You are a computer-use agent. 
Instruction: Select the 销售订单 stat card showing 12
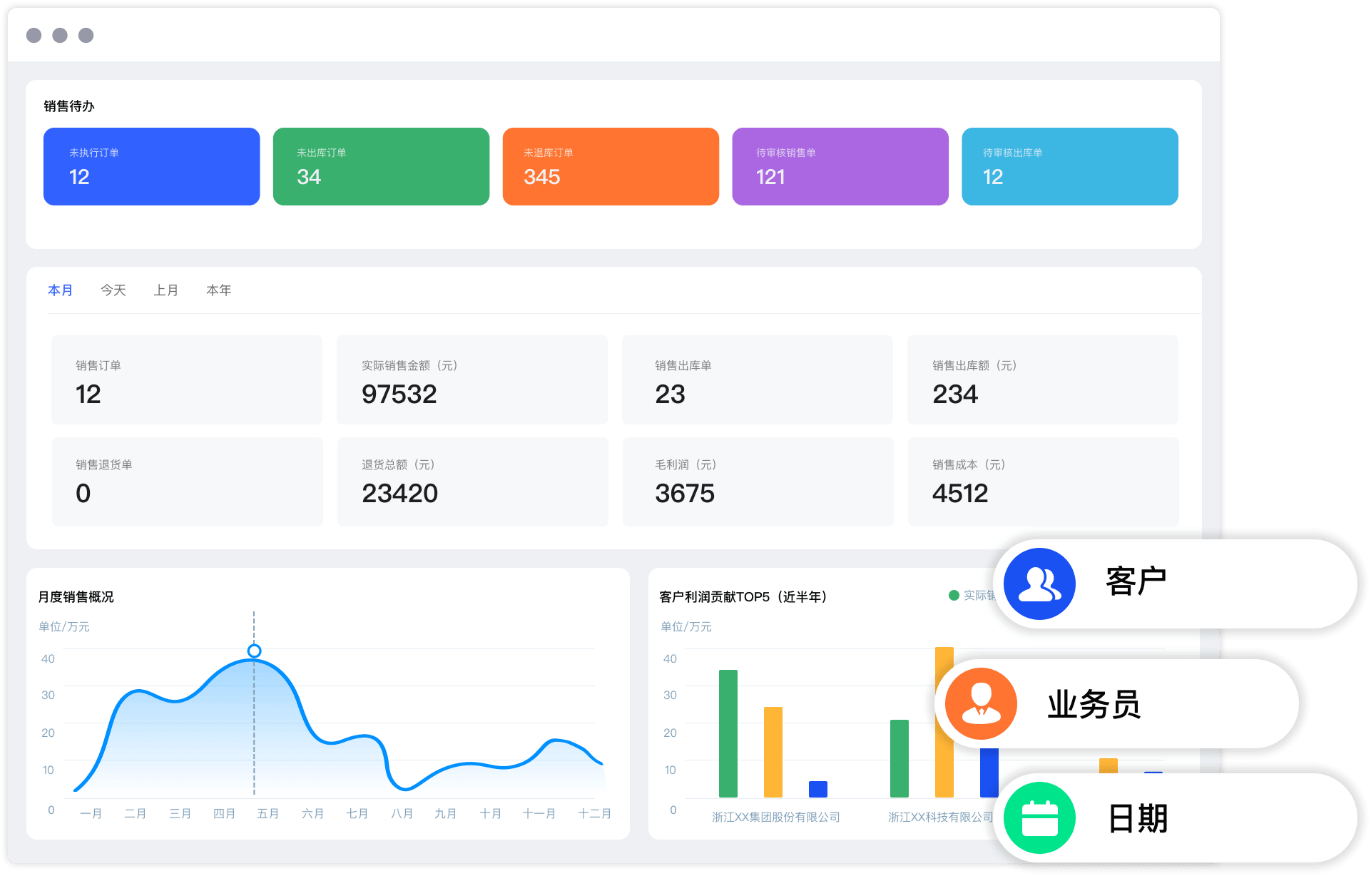click(186, 380)
